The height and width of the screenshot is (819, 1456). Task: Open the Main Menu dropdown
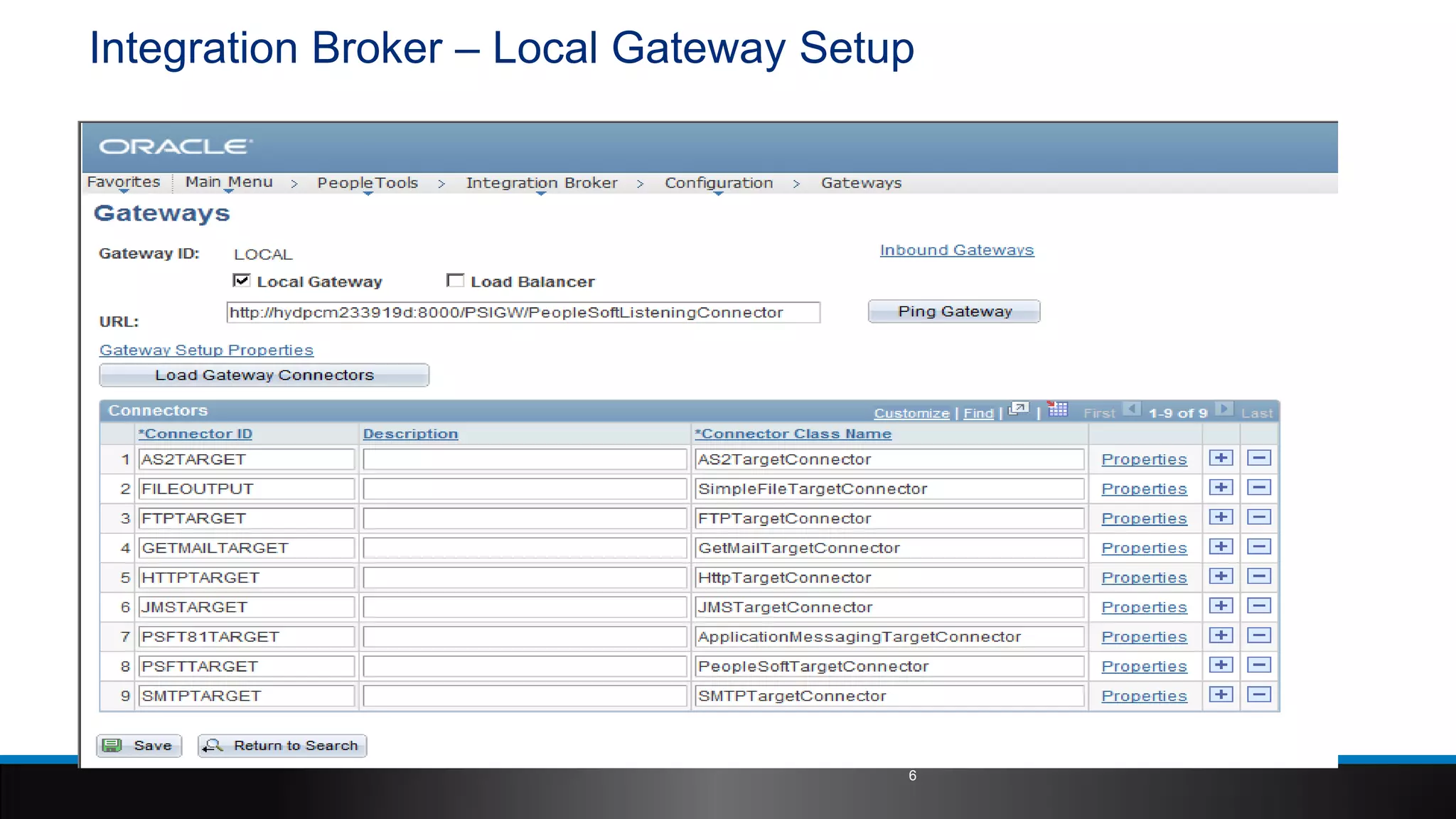[x=229, y=183]
